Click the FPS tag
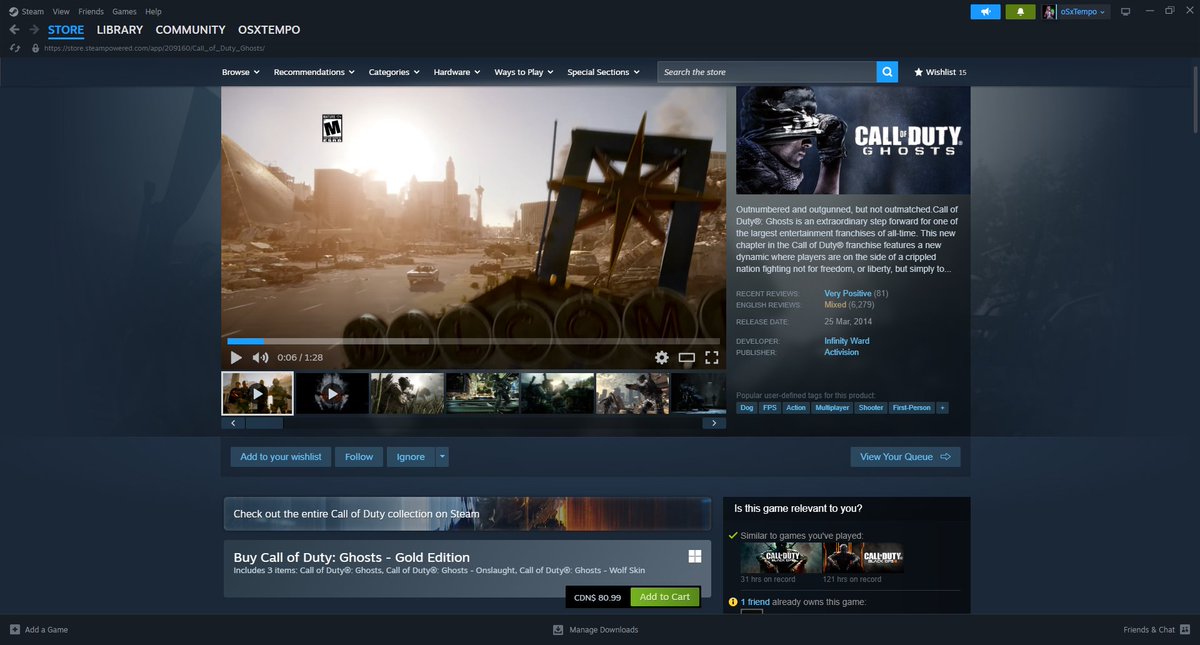The width and height of the screenshot is (1200, 645). coord(770,408)
